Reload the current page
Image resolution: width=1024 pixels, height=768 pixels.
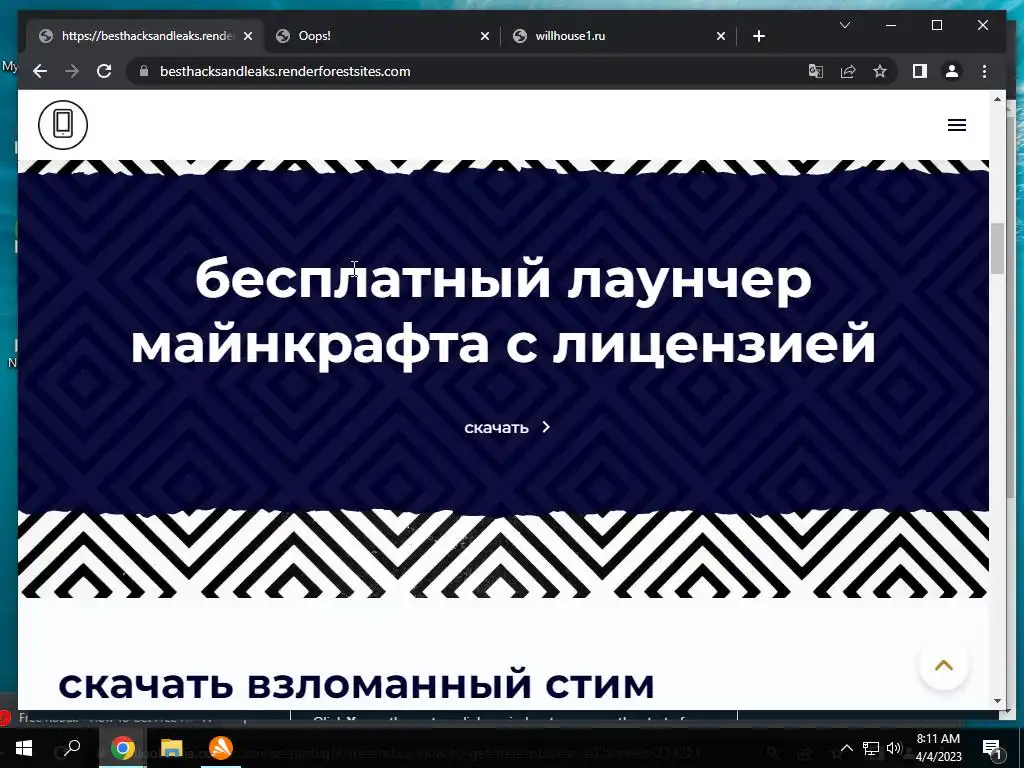tap(104, 71)
